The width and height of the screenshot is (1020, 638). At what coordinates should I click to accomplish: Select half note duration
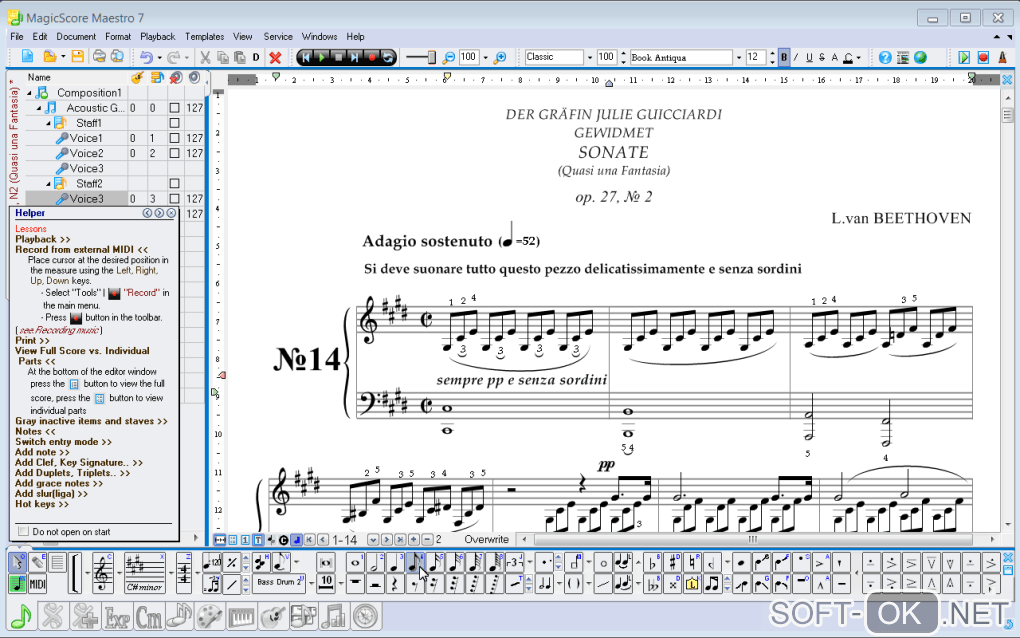tap(375, 563)
